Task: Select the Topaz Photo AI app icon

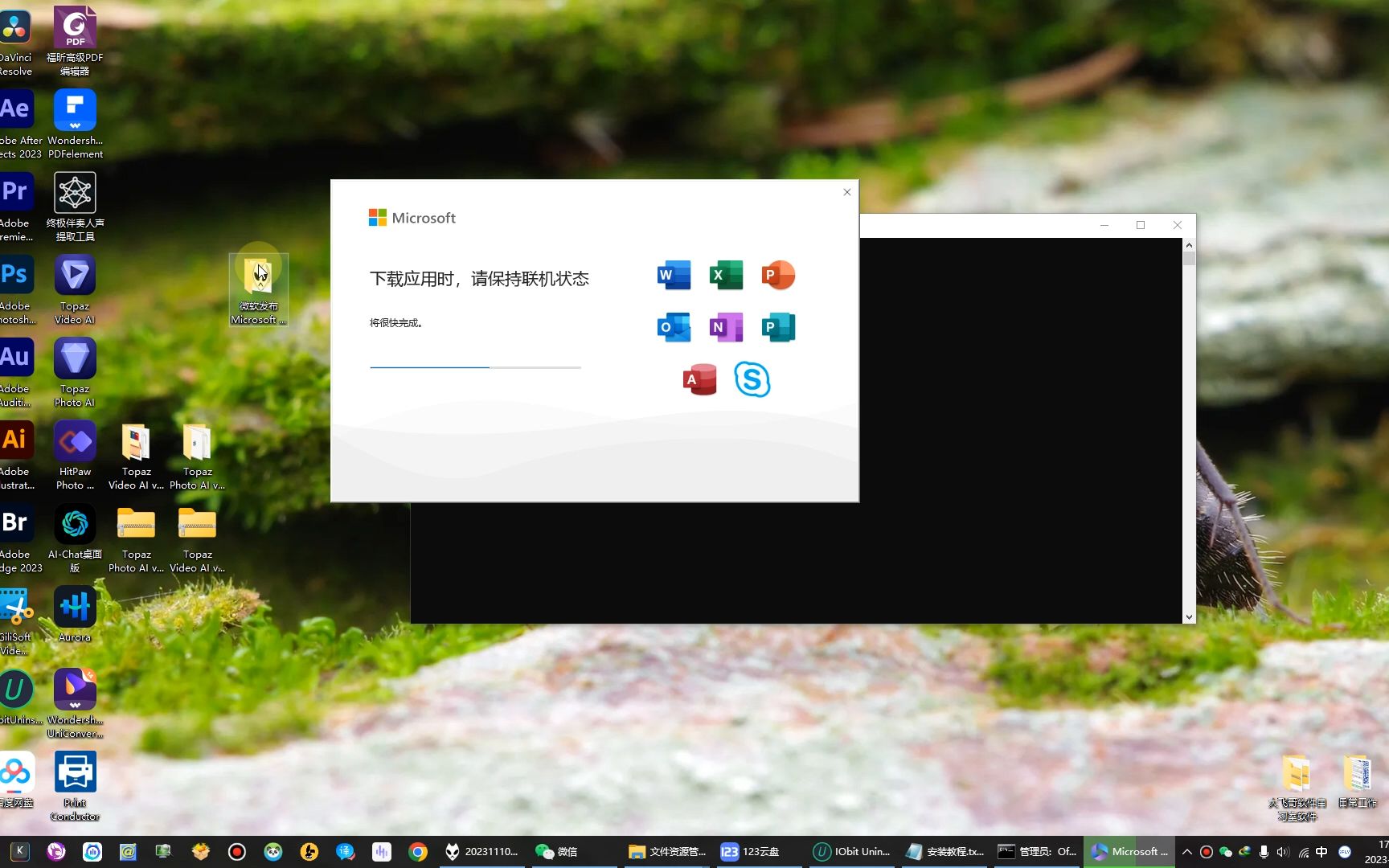Action: click(x=75, y=372)
